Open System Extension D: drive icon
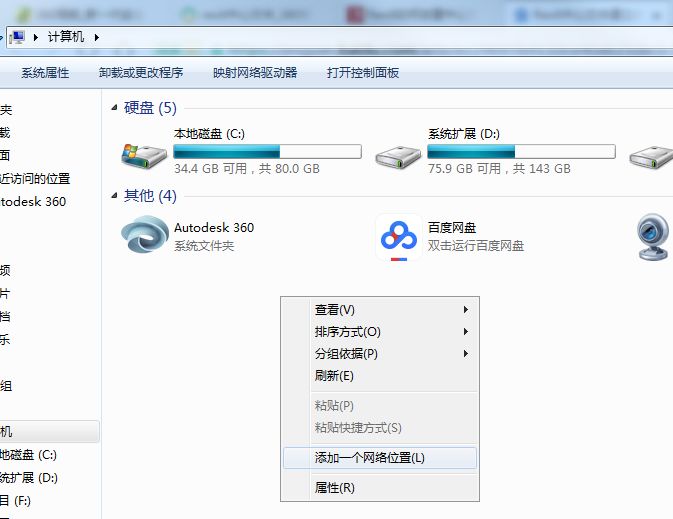The image size is (673, 519). click(x=398, y=157)
